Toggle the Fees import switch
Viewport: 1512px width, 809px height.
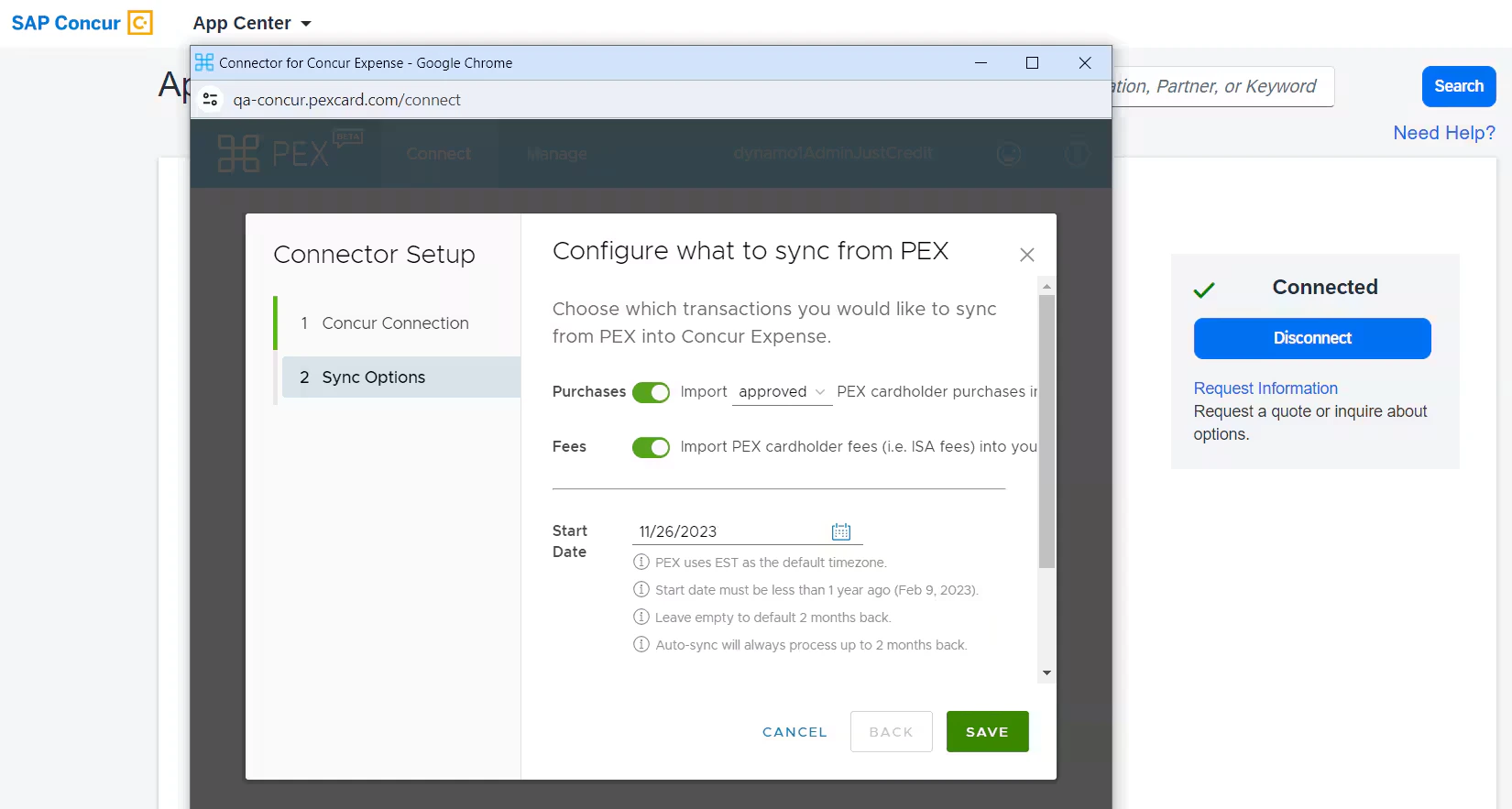(x=651, y=447)
